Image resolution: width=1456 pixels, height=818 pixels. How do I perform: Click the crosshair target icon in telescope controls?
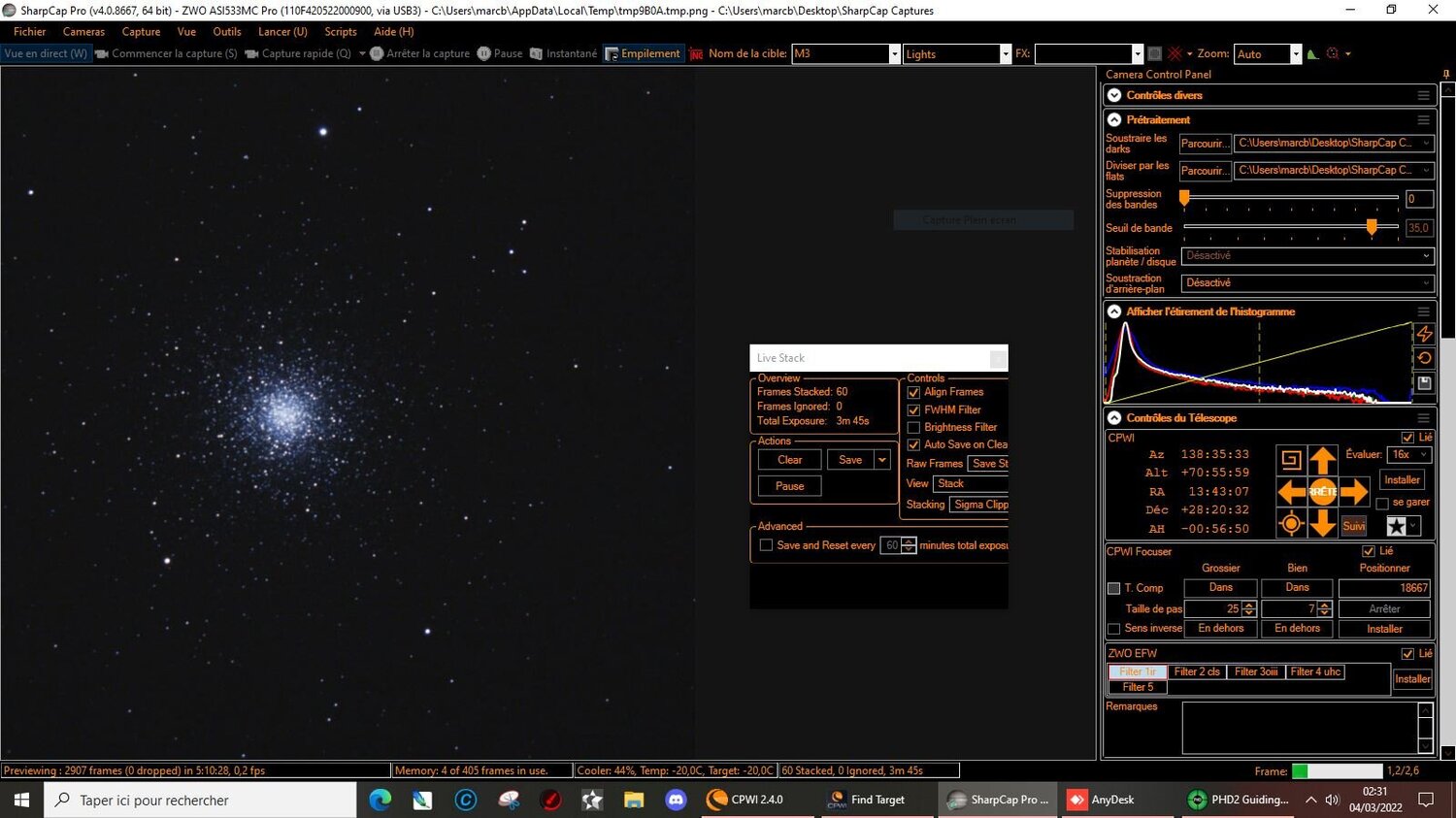[x=1291, y=524]
